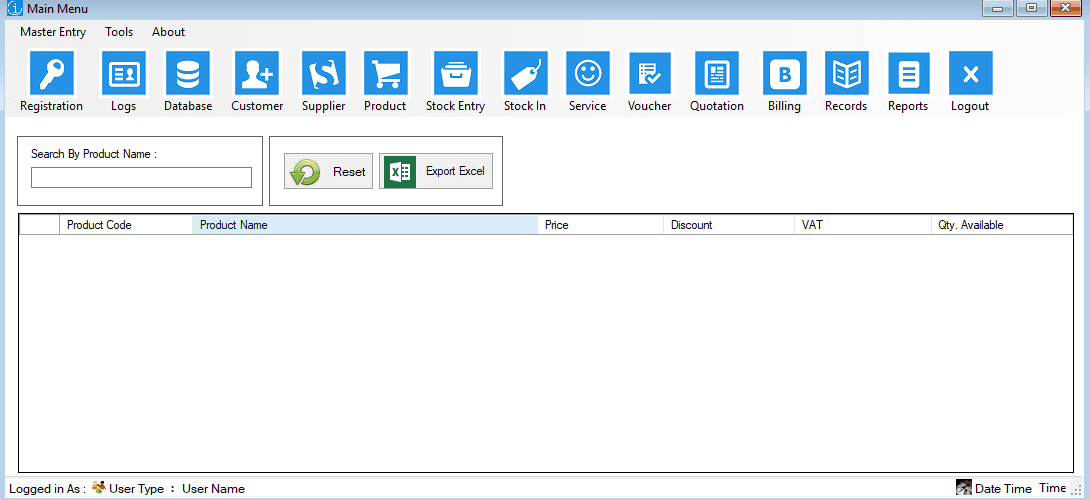
Task: Click the Reset button
Action: 328,171
